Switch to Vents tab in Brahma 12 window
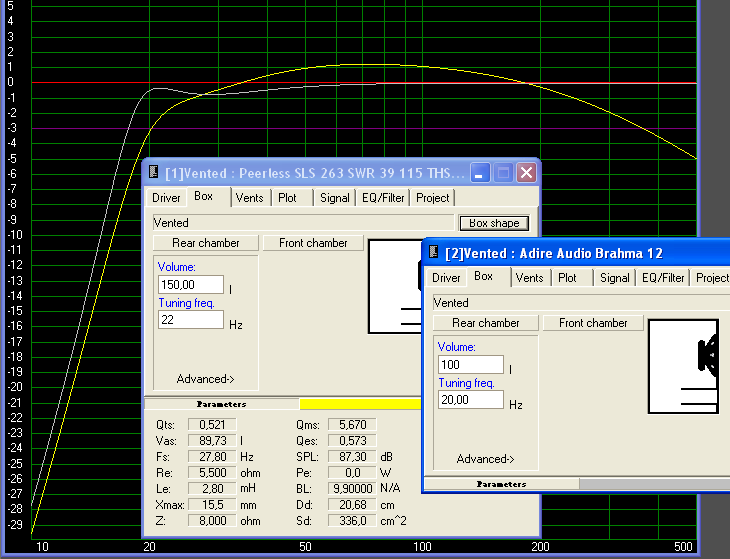The width and height of the screenshot is (730, 559). [x=529, y=278]
